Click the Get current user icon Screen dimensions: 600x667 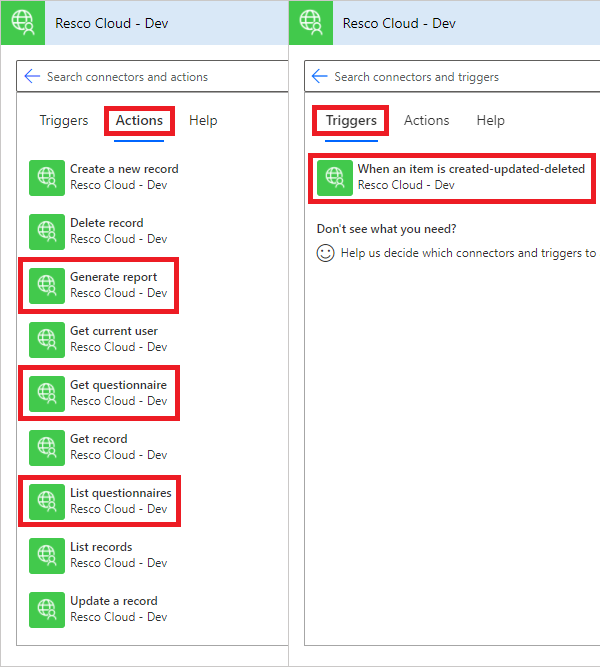pyautogui.click(x=46, y=339)
